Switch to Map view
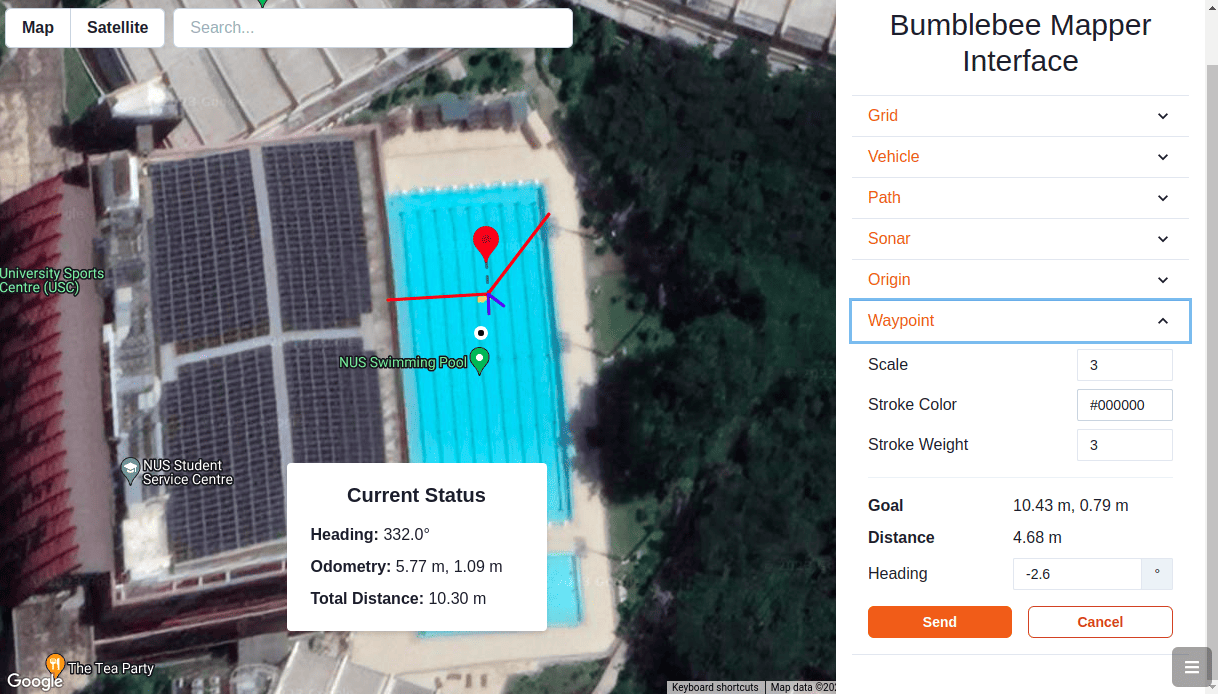This screenshot has height=694, width=1218. [38, 28]
